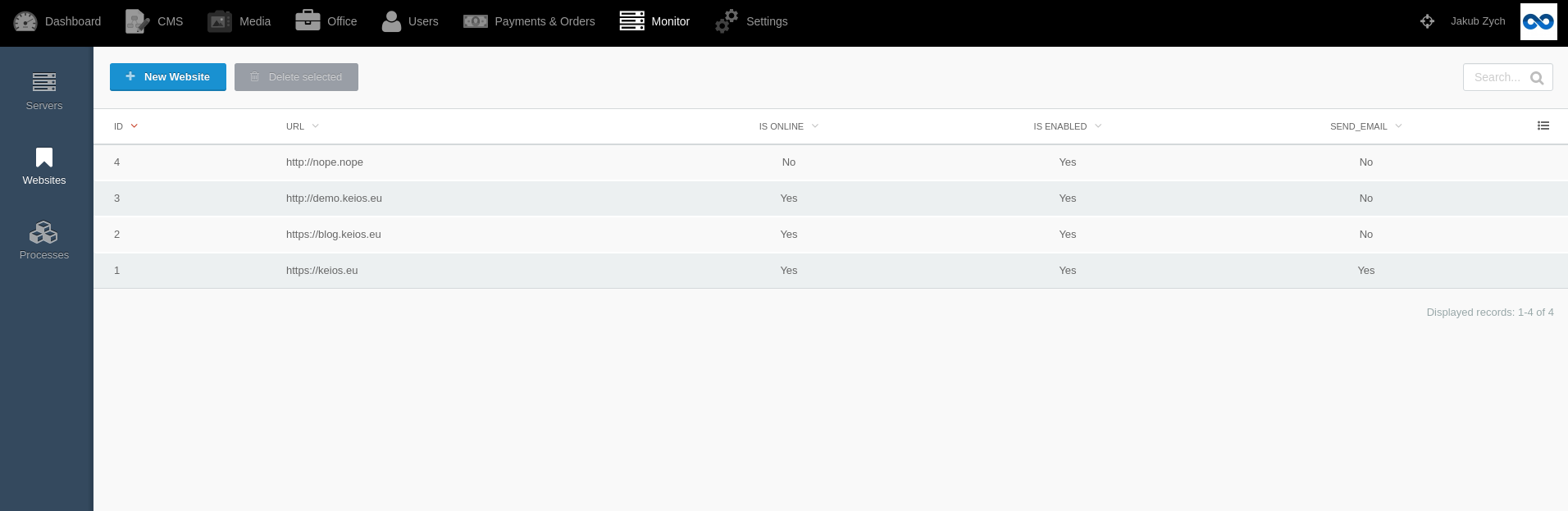Click the Displayed records: 1-4 of 4 text

(x=1490, y=313)
